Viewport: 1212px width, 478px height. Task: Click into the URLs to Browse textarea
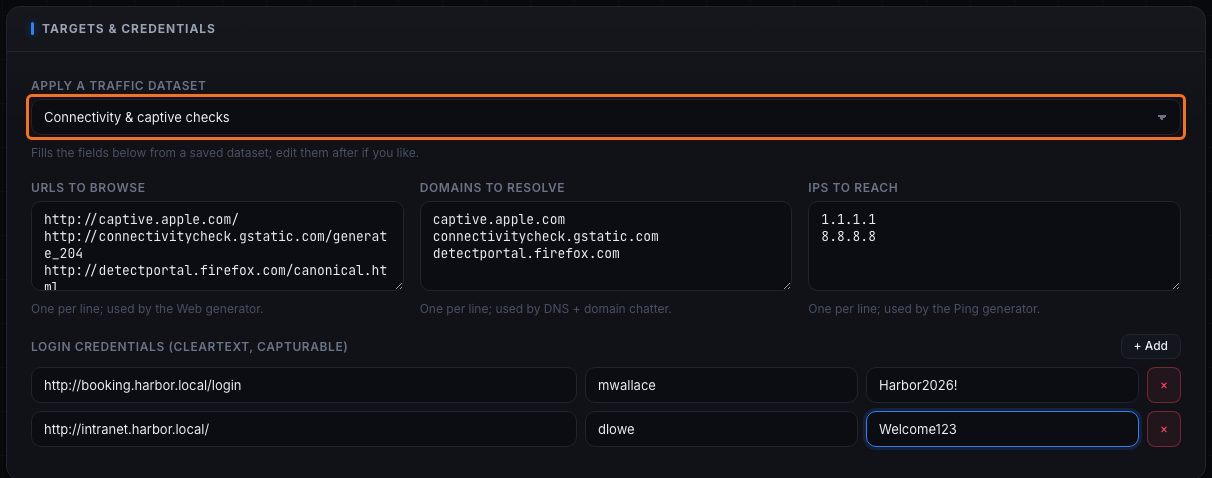[217, 246]
